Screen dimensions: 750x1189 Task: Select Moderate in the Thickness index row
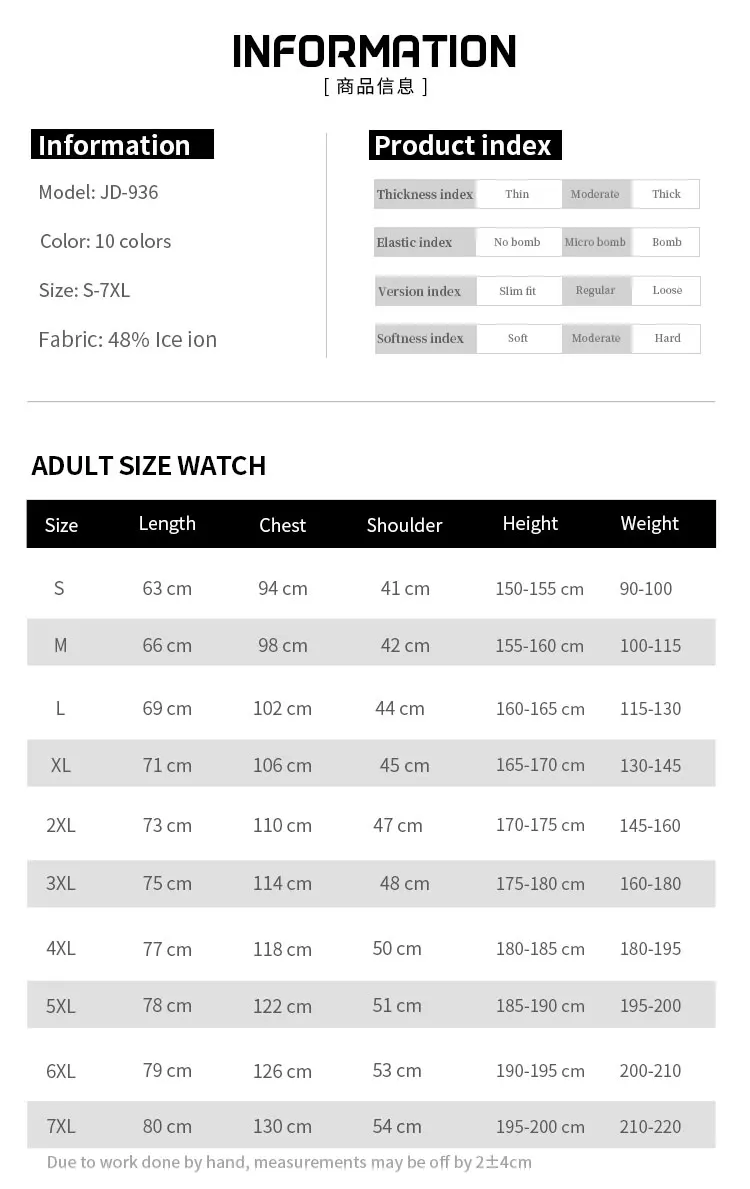(595, 194)
